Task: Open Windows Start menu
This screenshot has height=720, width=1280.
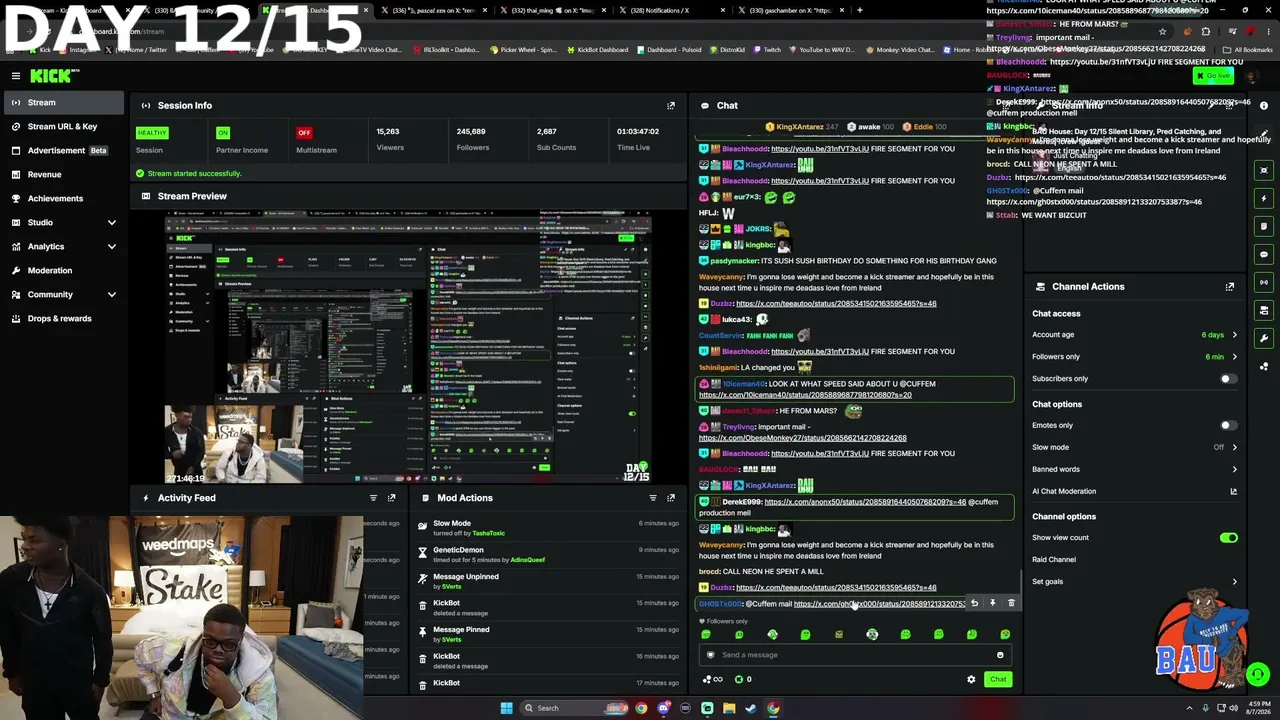Action: [506, 708]
